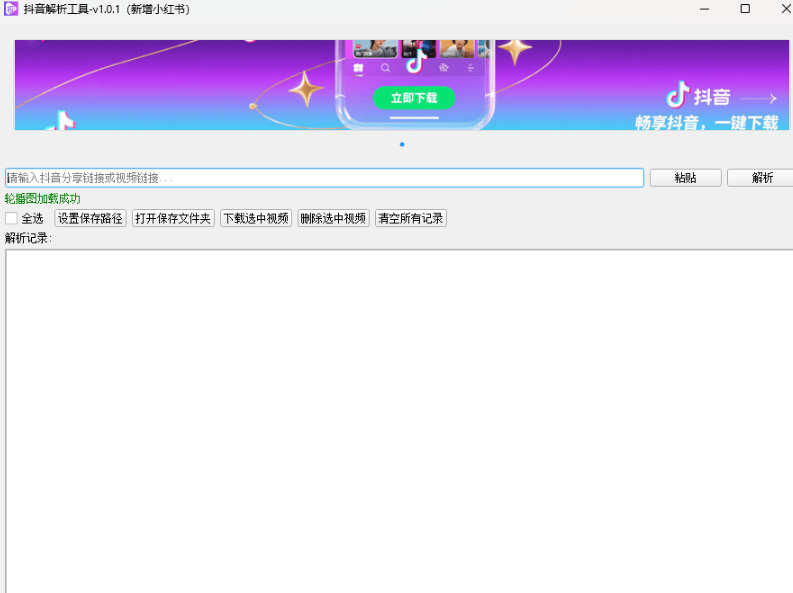Click the 畅享抖音，一键下载 banner slogan
Screen dimensions: 793x593
(x=707, y=123)
